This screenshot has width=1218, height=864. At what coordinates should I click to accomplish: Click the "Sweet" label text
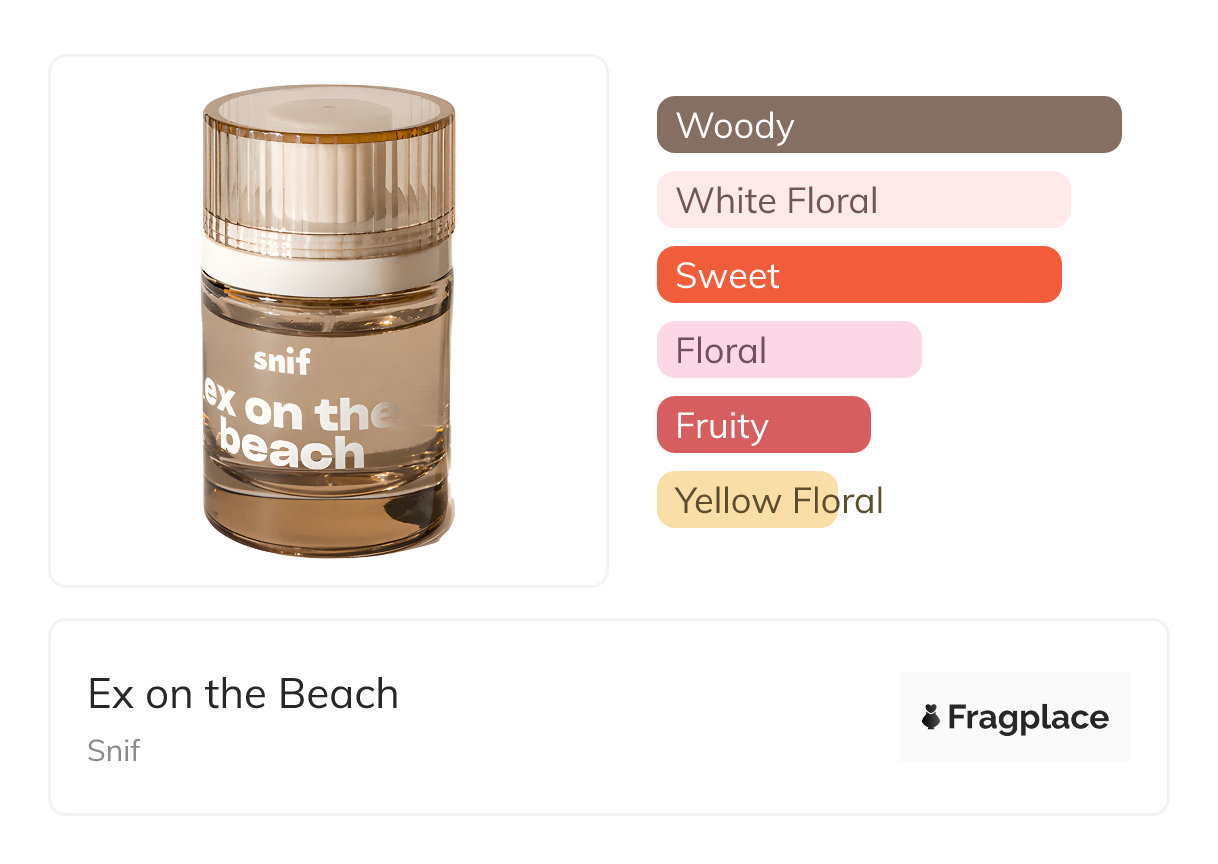tap(727, 276)
